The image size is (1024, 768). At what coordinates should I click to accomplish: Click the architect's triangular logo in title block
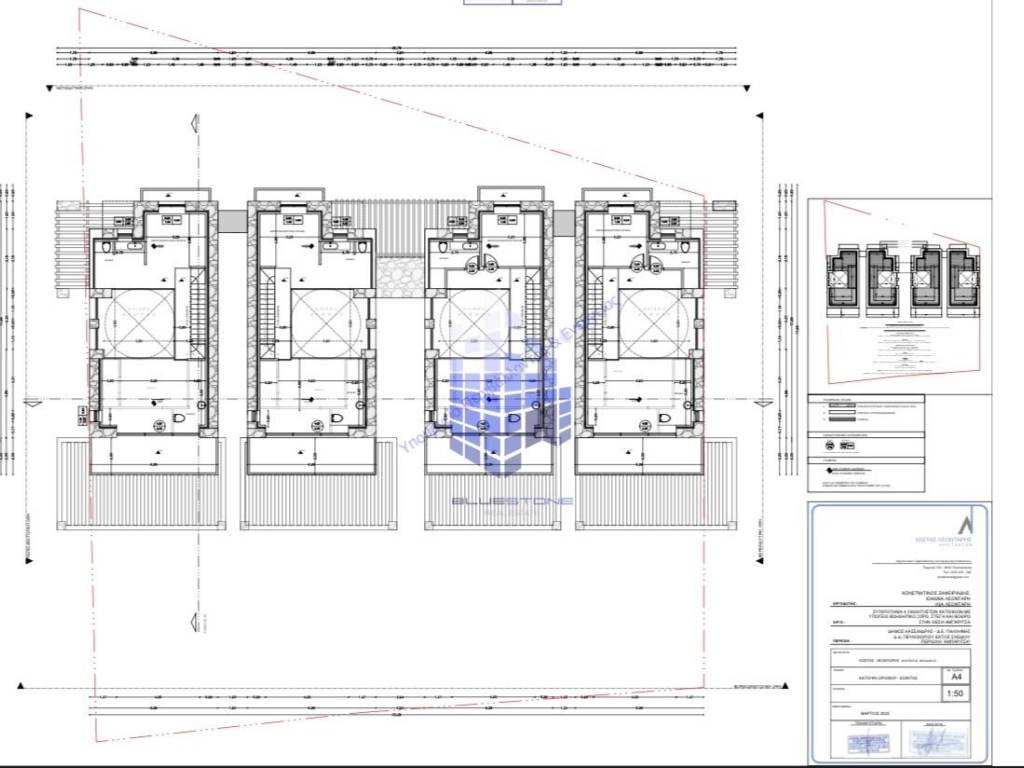tap(964, 524)
